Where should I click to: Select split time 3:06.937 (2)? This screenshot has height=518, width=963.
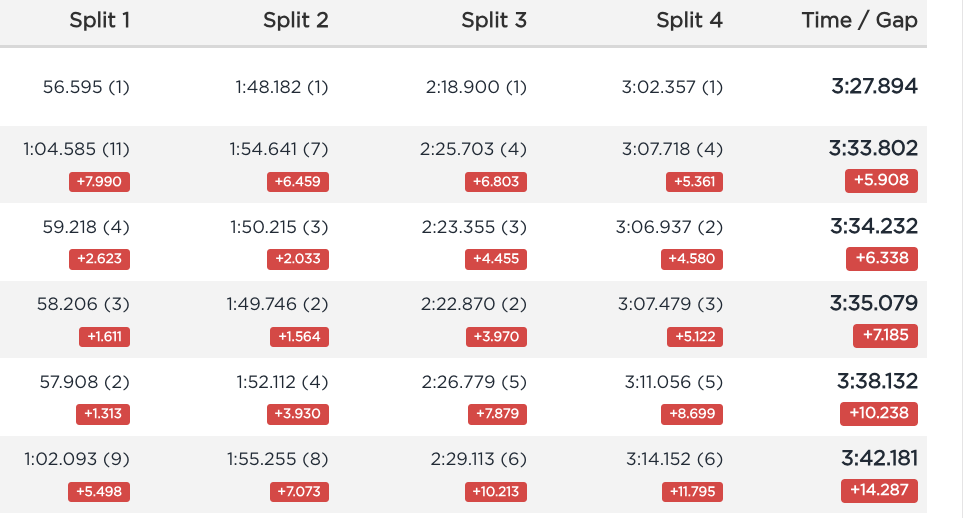(669, 227)
